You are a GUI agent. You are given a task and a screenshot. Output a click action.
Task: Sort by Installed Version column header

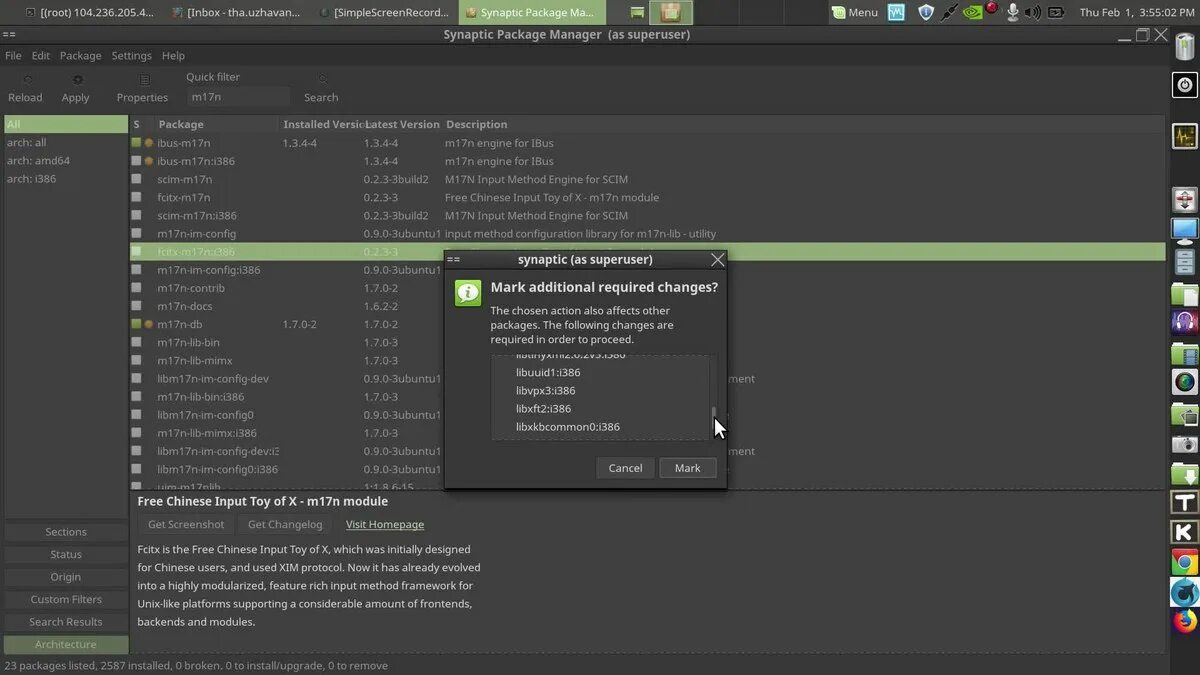[321, 124]
